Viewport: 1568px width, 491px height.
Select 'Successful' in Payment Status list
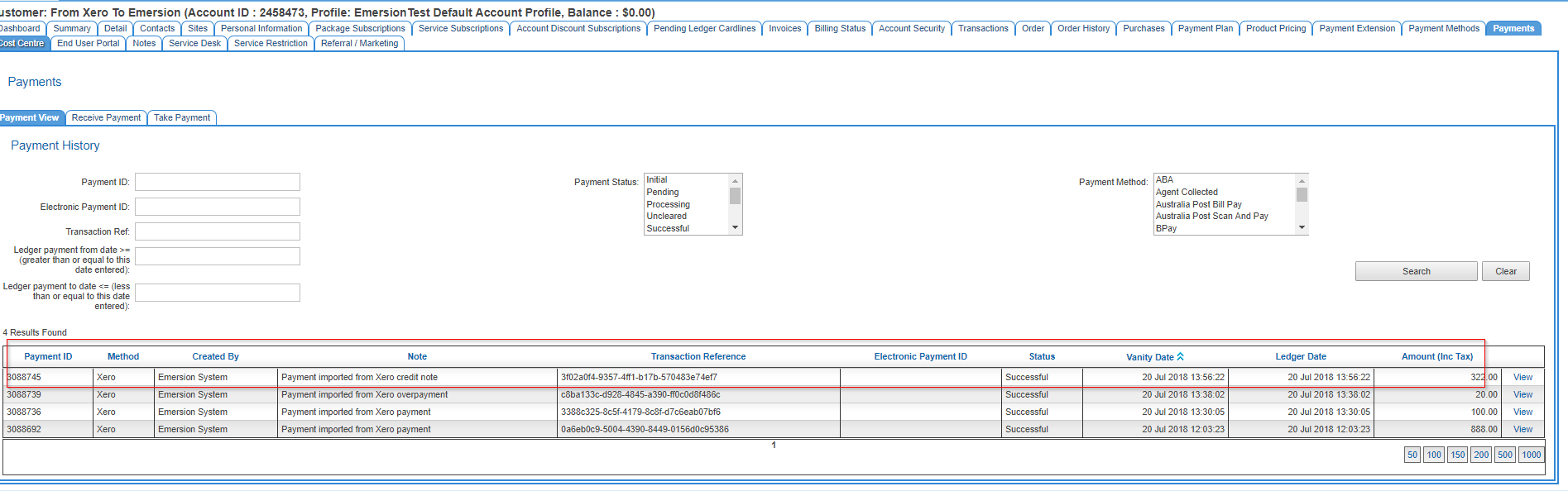[x=668, y=229]
